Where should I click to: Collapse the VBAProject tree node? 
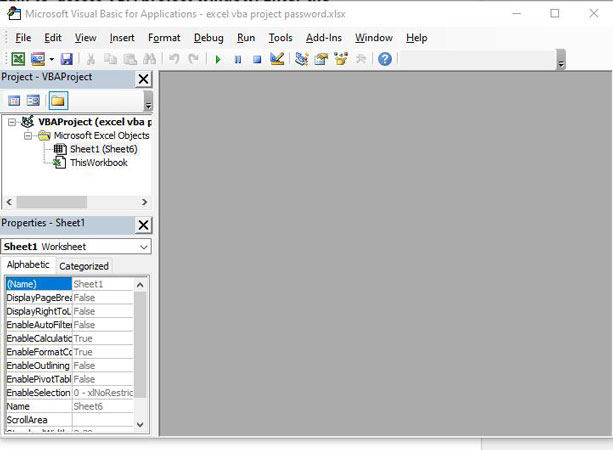(x=12, y=122)
